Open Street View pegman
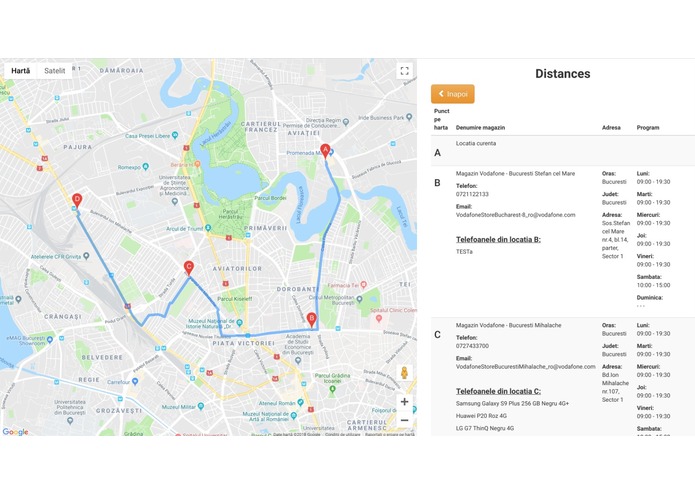Screen dimensions: 695x494 [404, 373]
